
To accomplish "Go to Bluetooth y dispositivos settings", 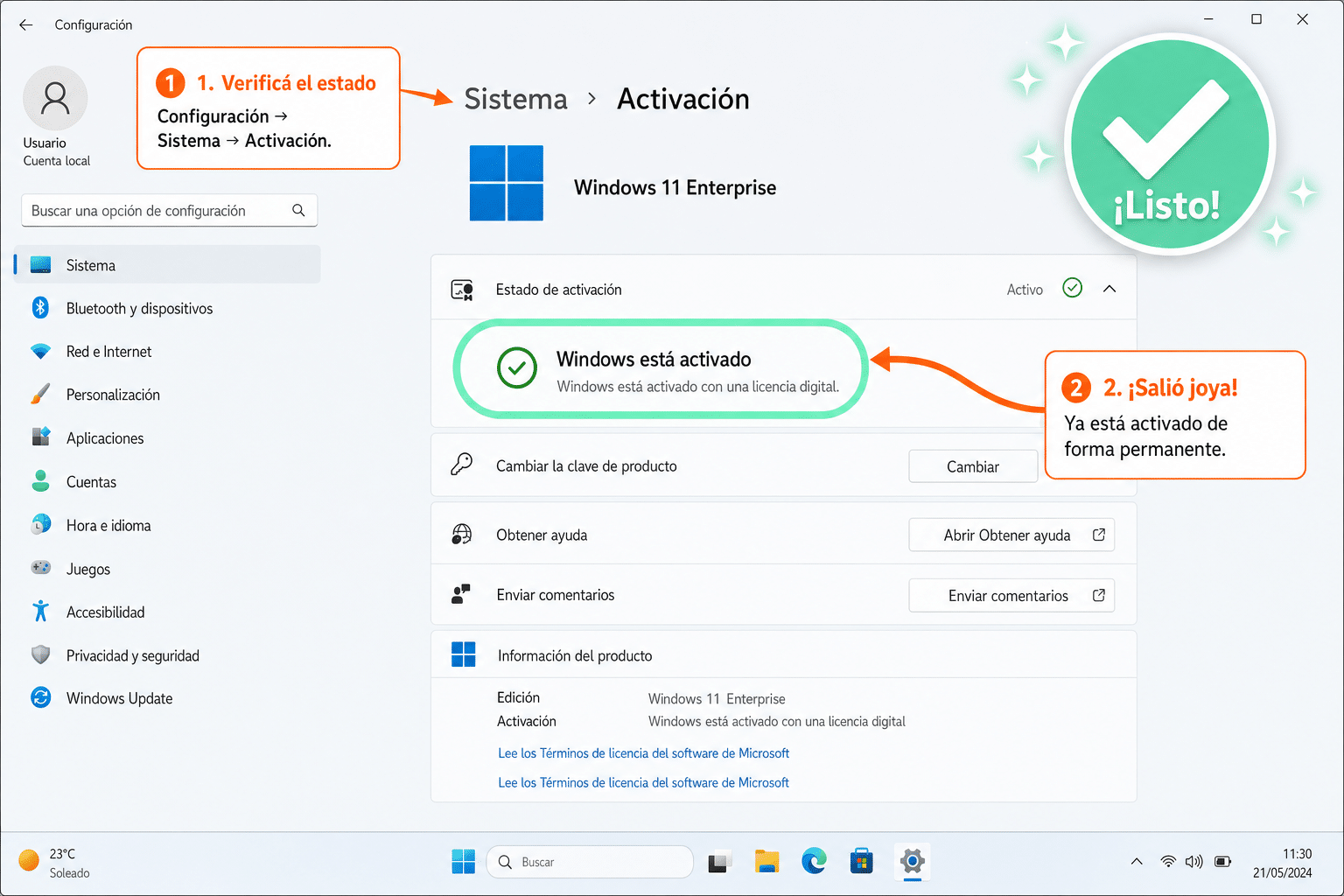I will click(x=167, y=308).
